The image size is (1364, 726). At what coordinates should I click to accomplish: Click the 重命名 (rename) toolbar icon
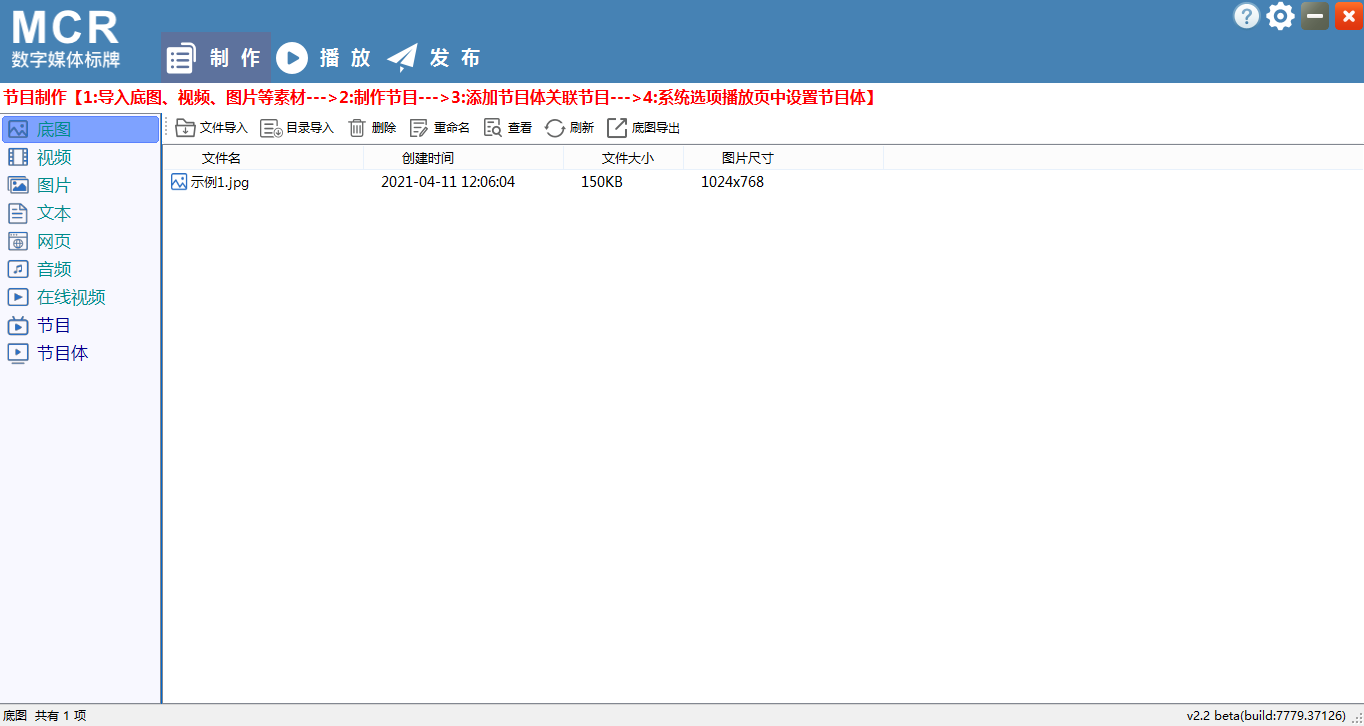[419, 128]
